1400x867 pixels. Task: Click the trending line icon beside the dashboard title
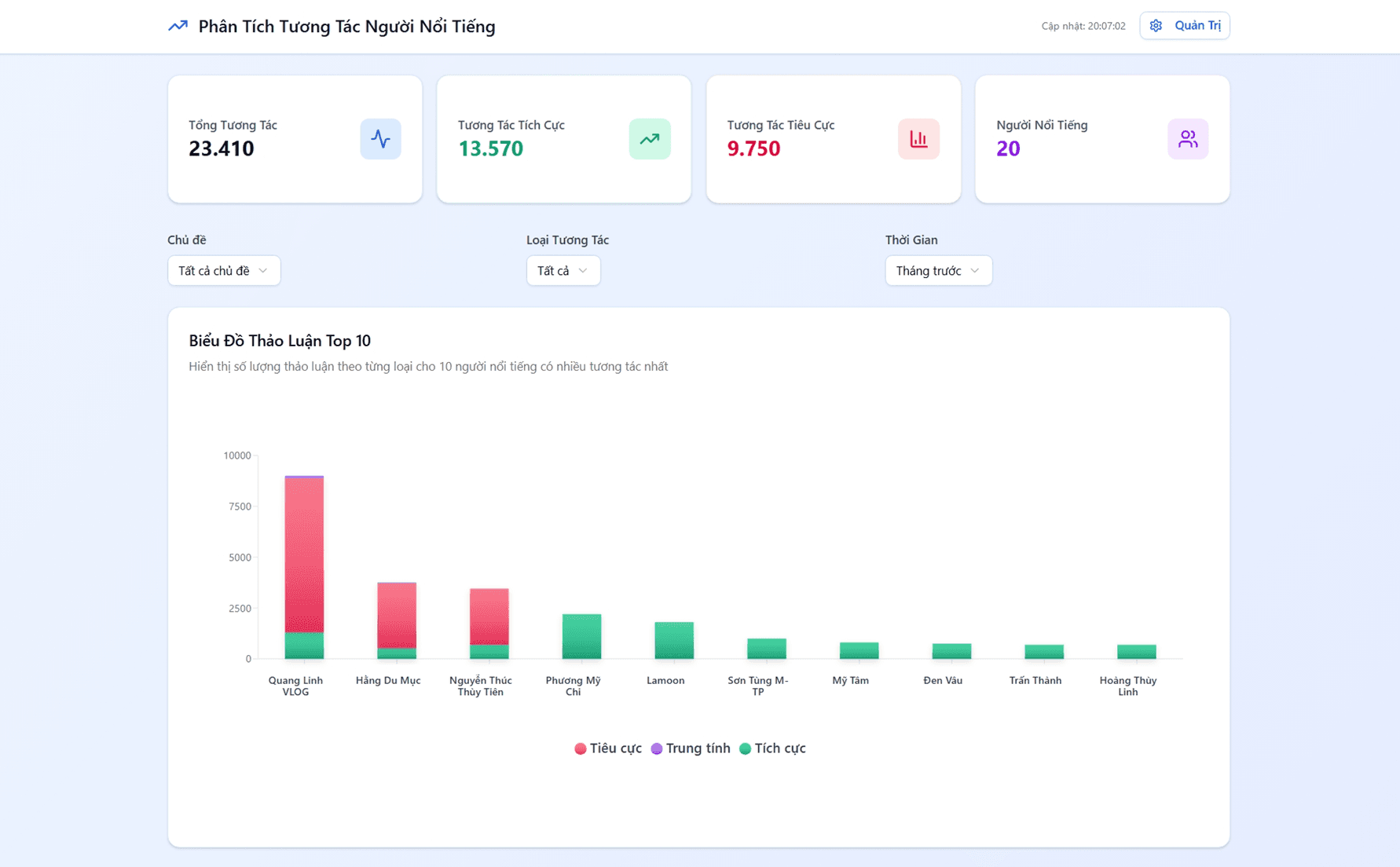pos(178,26)
